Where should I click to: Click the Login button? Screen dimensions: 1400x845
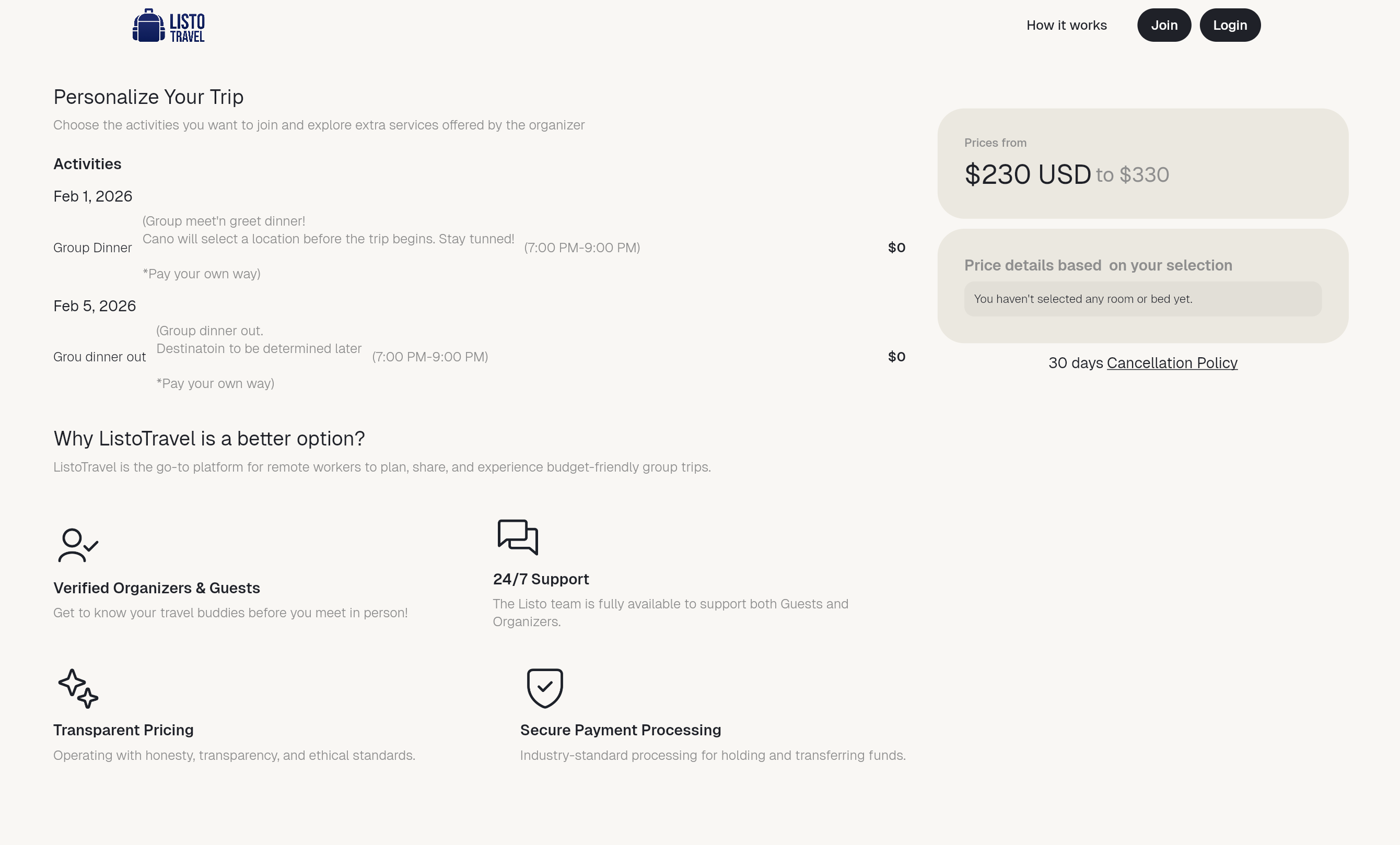point(1230,25)
